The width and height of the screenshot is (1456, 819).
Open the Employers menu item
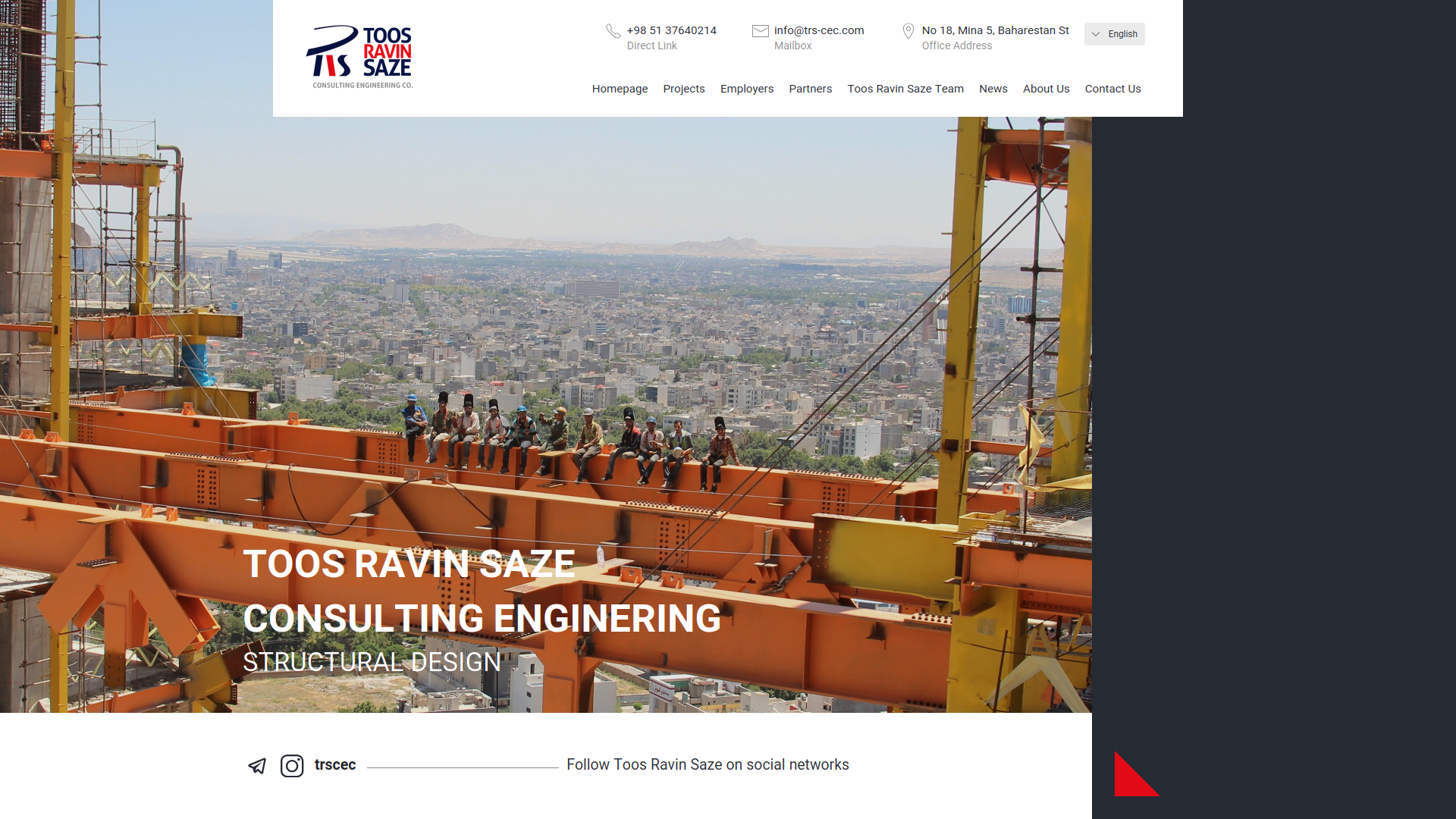(747, 89)
